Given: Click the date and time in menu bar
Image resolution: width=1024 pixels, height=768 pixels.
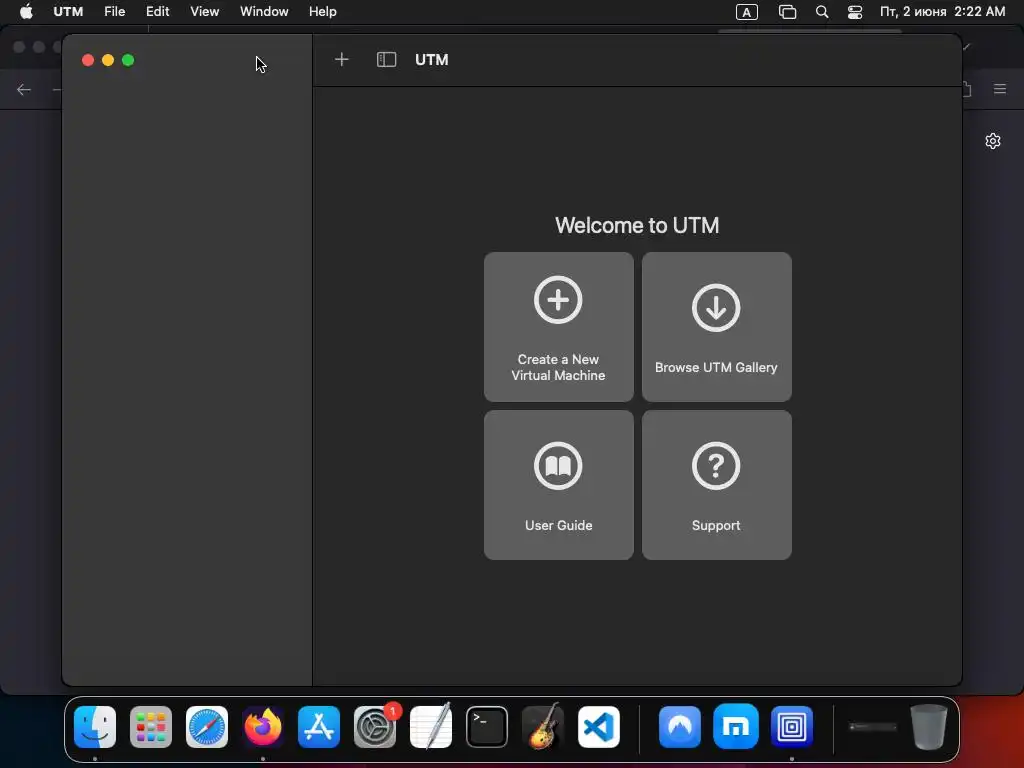Looking at the screenshot, I should coord(942,12).
